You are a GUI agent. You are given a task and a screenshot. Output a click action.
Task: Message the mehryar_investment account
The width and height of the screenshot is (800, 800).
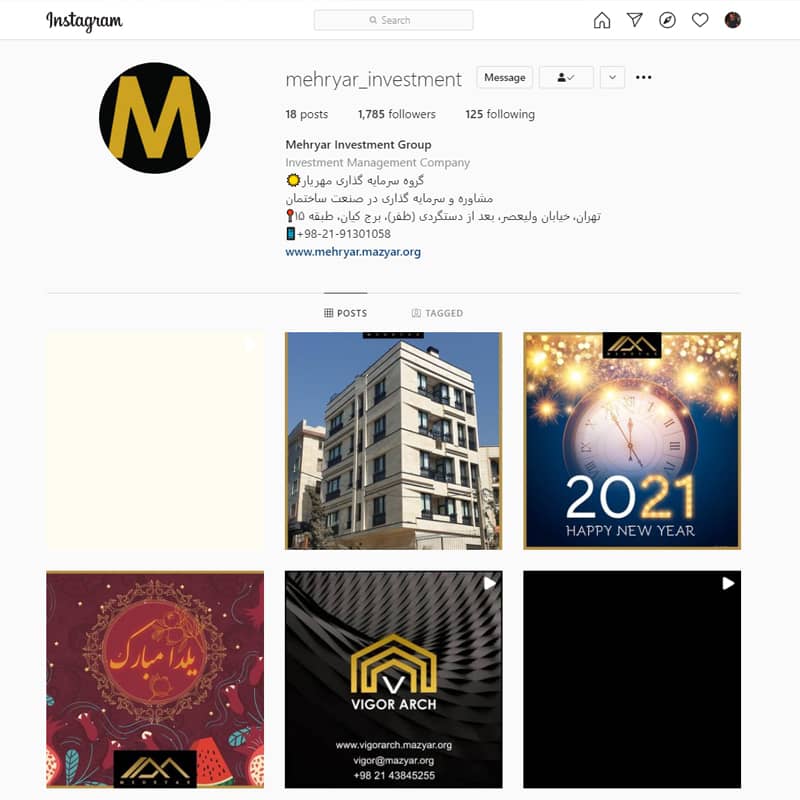(505, 78)
